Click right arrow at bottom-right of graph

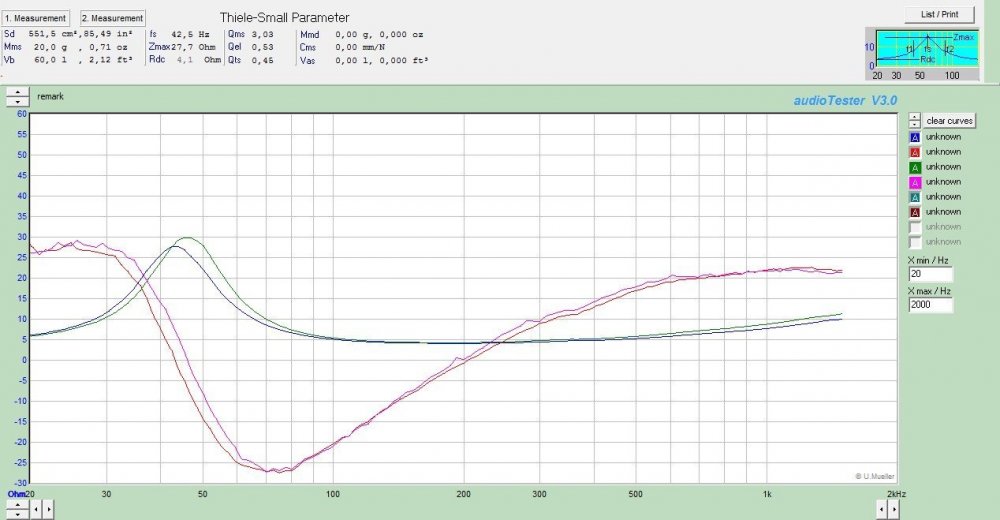[x=895, y=510]
